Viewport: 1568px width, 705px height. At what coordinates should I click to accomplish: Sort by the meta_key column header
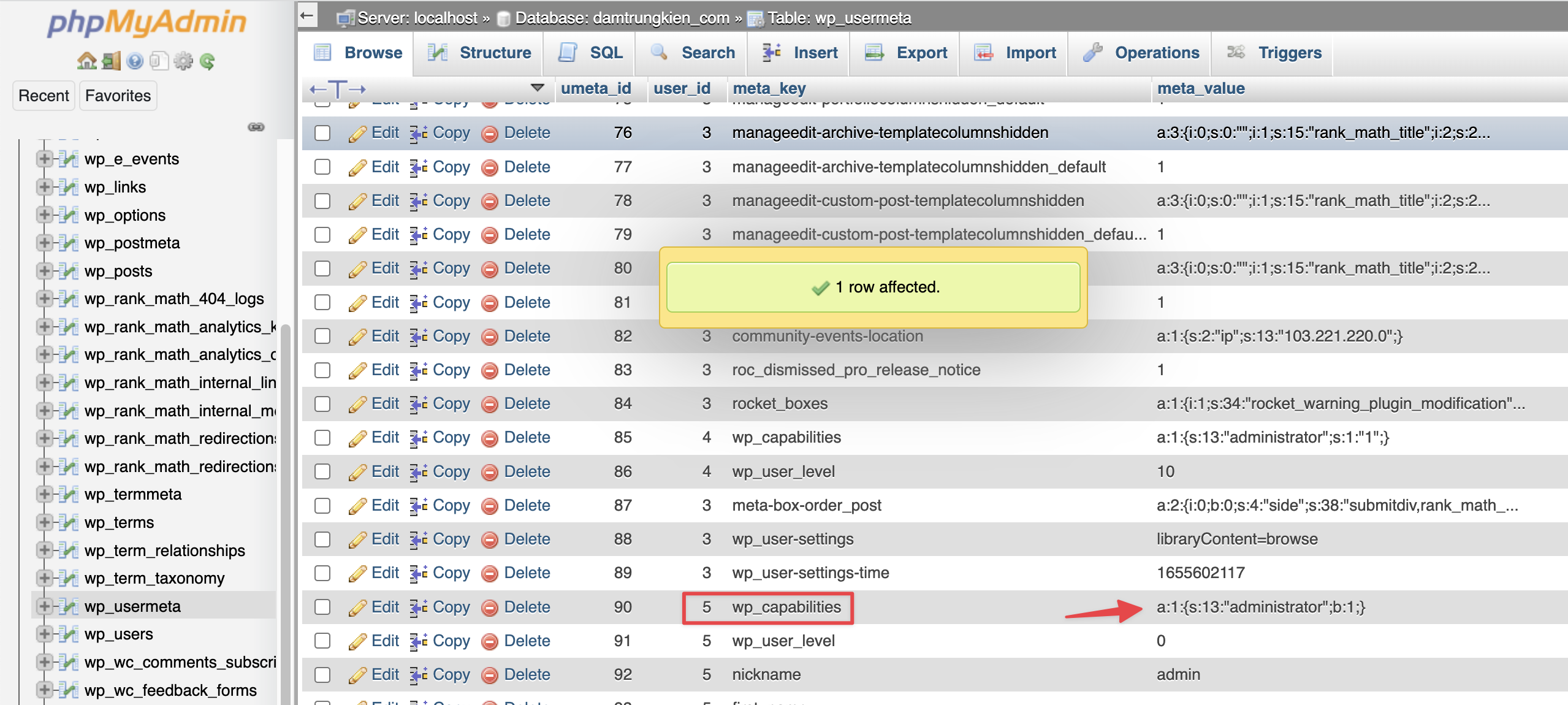coord(769,89)
